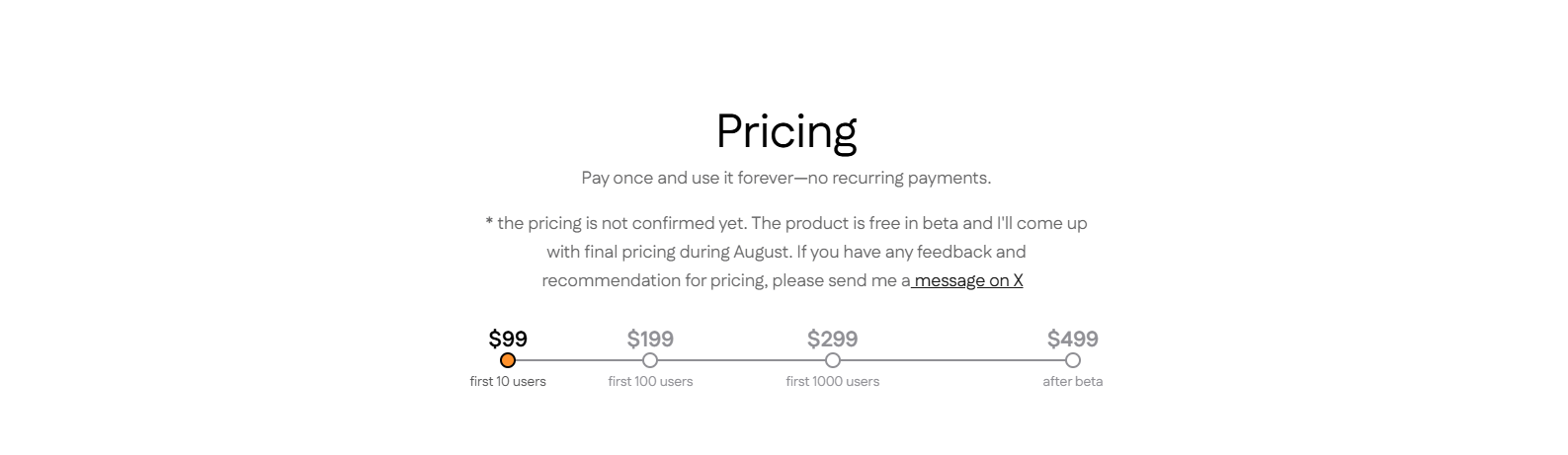Select the "after beta" caption
This screenshot has height=455, width=1568.
click(1073, 381)
